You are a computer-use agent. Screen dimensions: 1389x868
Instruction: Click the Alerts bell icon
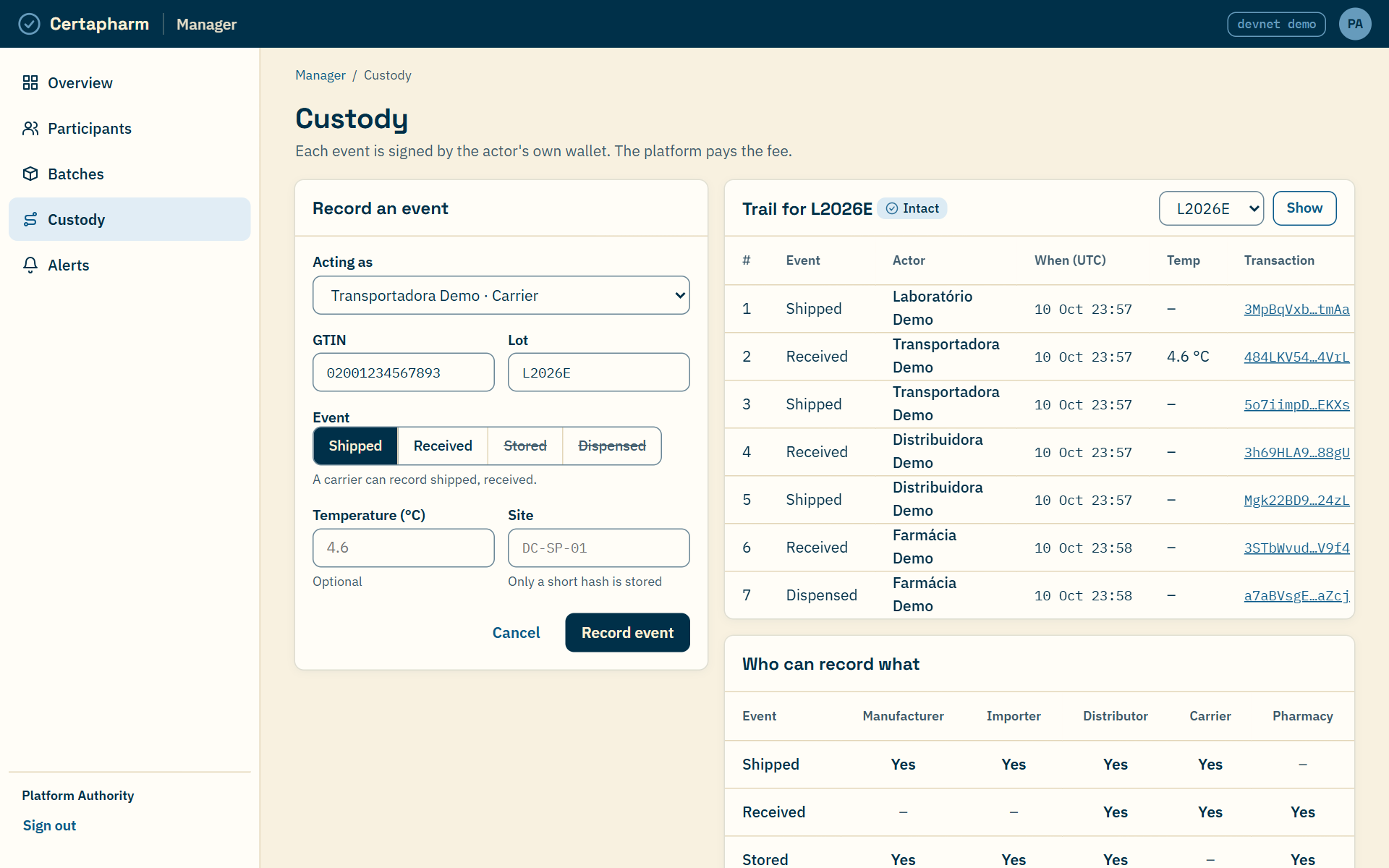coord(30,265)
